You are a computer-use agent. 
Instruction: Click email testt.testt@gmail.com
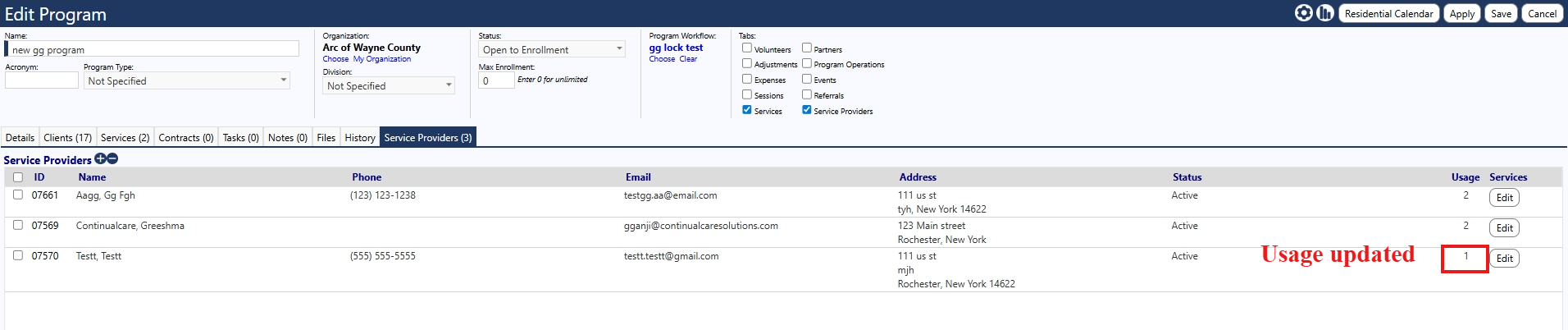point(671,256)
